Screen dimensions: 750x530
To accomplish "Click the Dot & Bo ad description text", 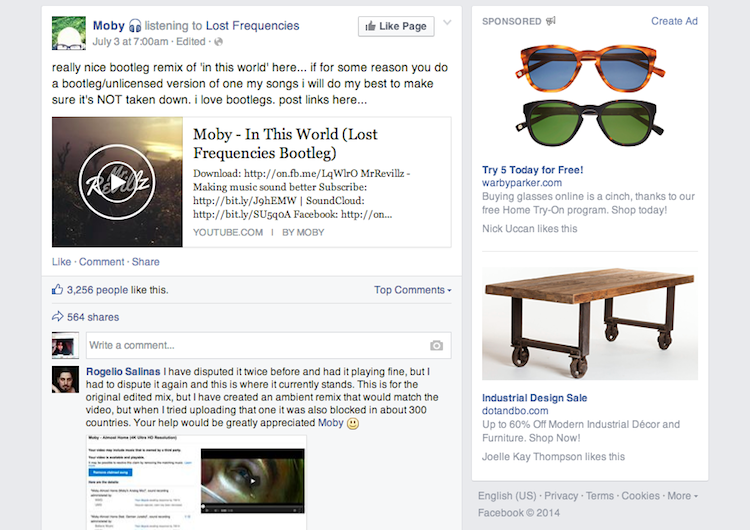I will pyautogui.click(x=581, y=431).
